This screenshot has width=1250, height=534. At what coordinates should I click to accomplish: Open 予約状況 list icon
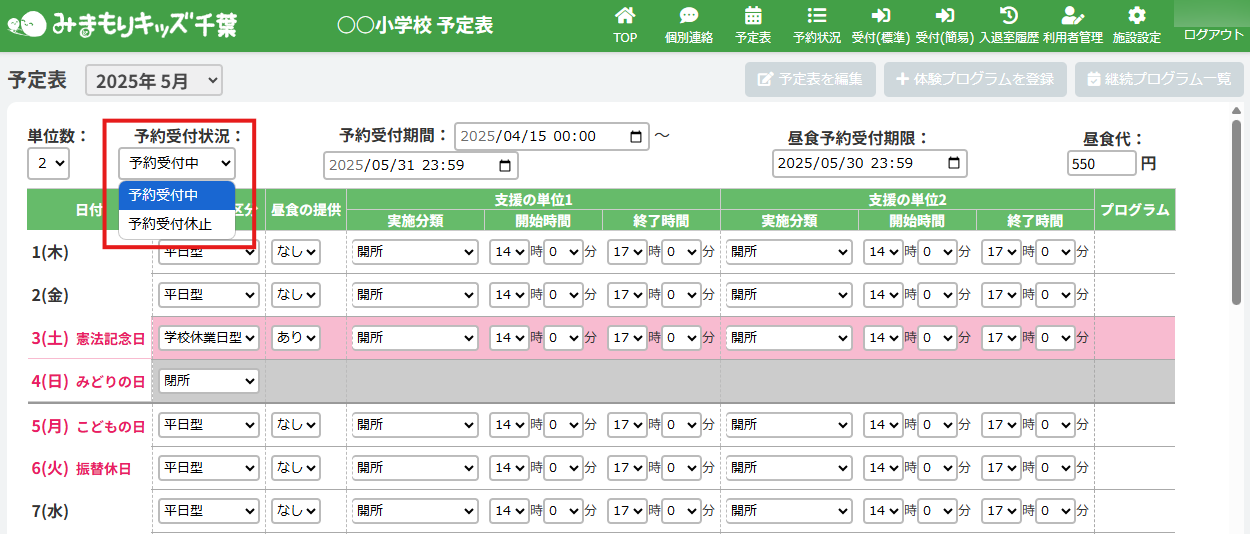[x=816, y=17]
